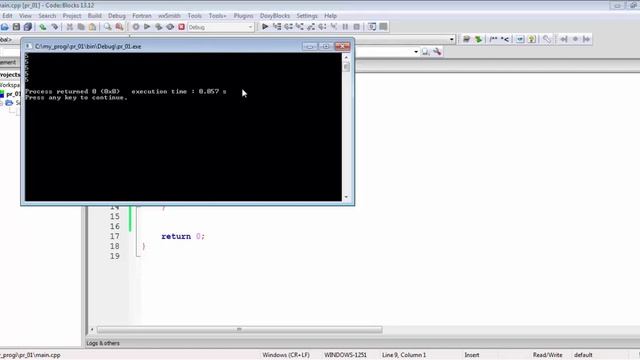Run the program with the green arrow
Image resolution: width=640 pixels, height=360 pixels.
pyautogui.click(x=147, y=27)
